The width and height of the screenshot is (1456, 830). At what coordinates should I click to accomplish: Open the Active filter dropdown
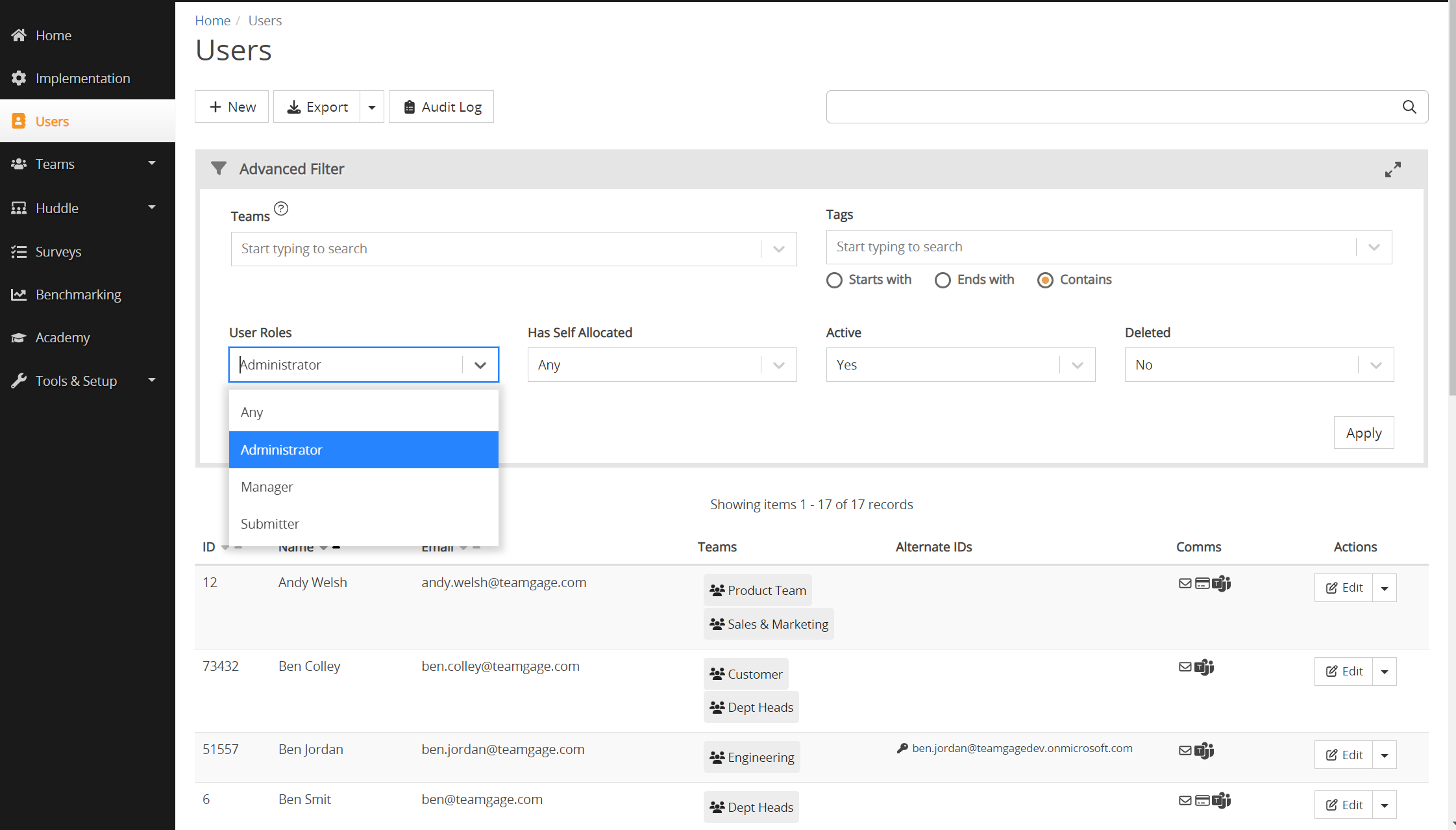coord(961,364)
